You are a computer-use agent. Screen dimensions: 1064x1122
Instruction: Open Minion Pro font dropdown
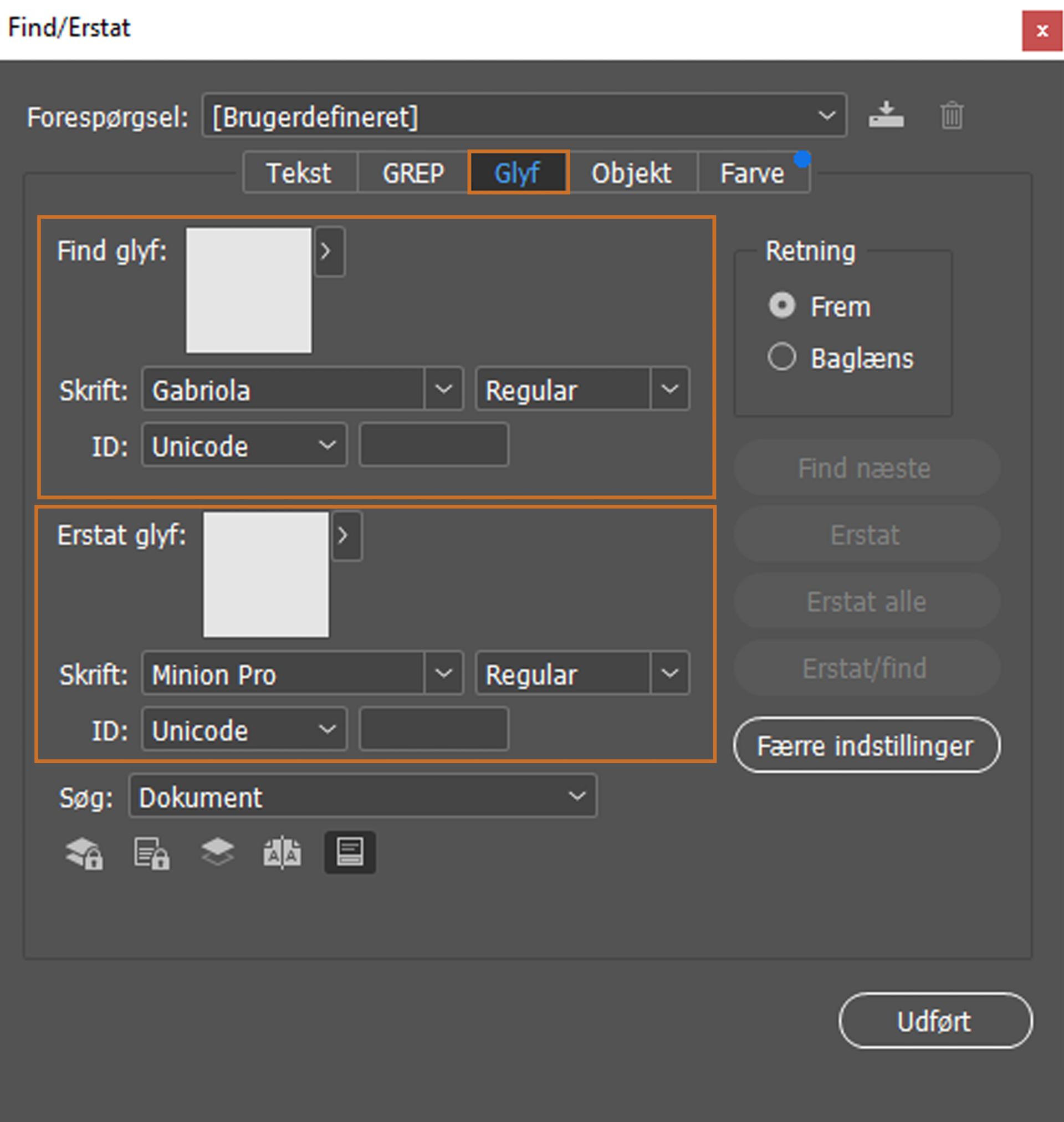pos(443,673)
